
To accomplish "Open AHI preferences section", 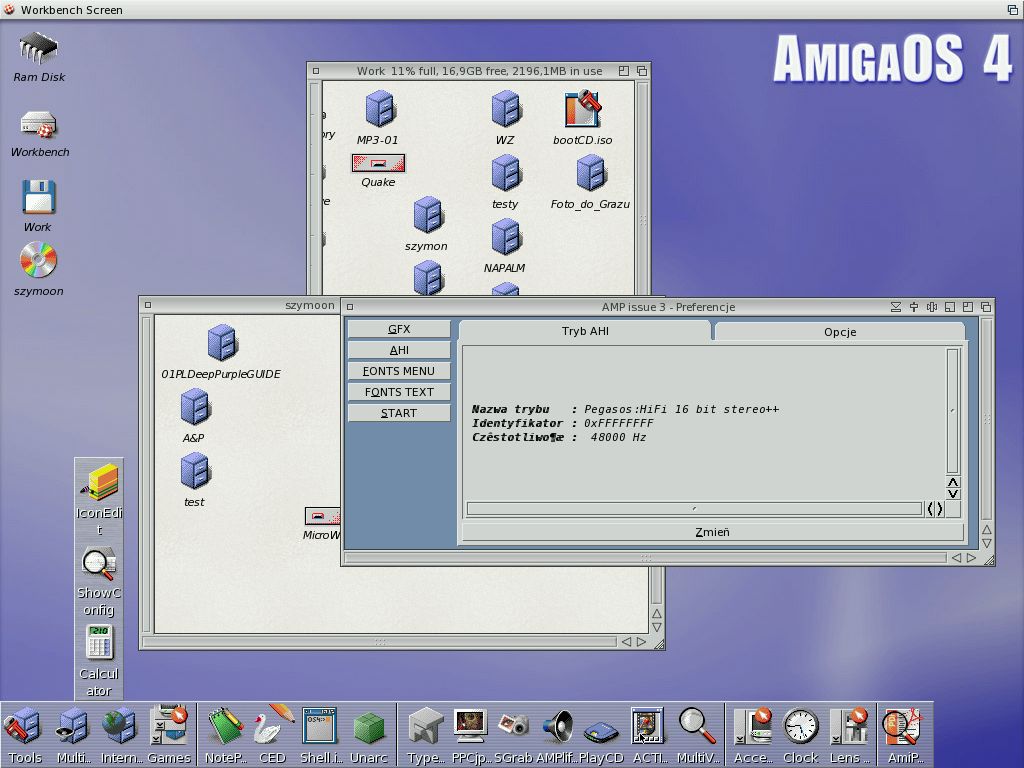I will point(399,350).
